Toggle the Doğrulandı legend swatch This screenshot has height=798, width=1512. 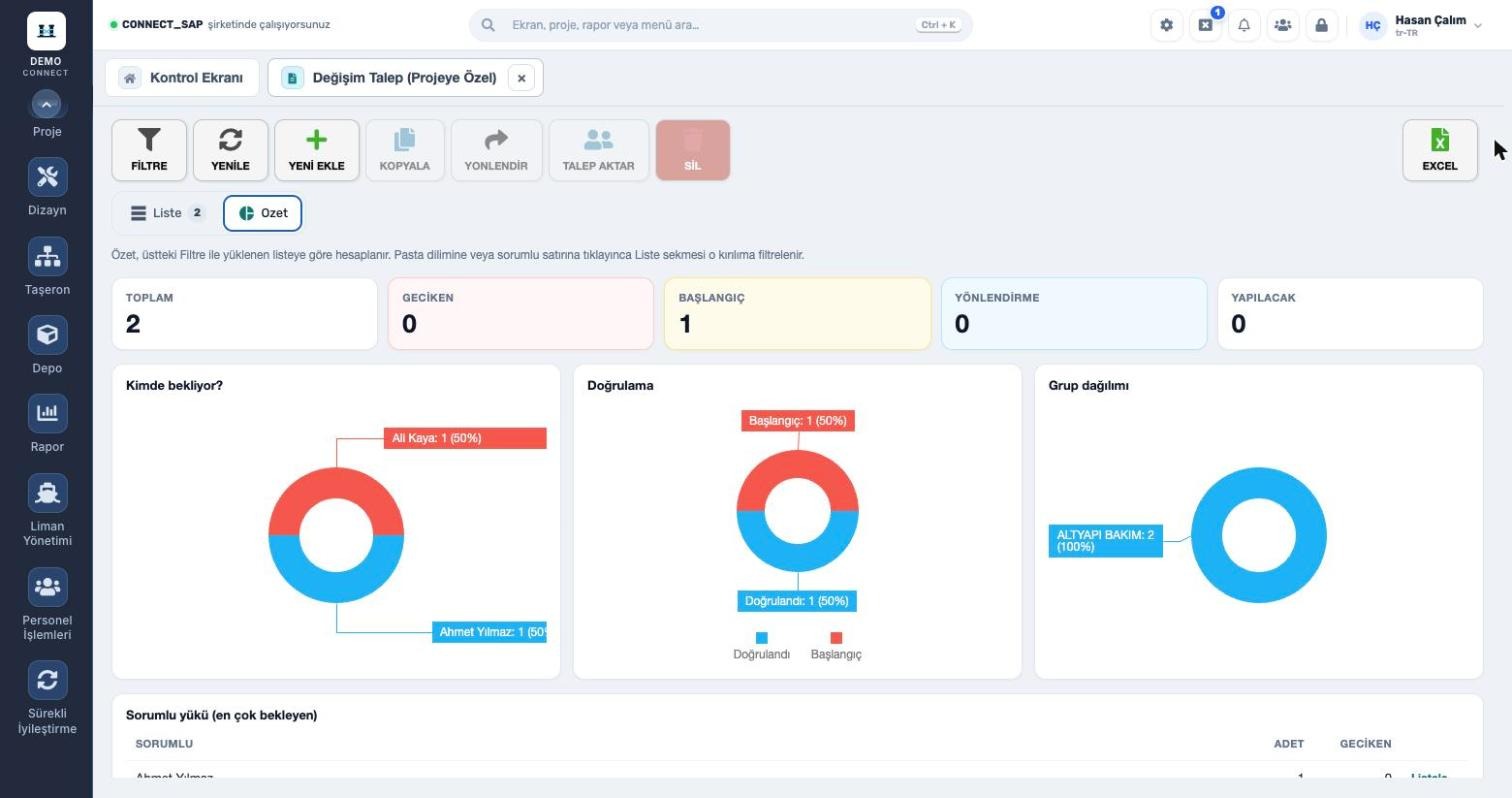[762, 638]
